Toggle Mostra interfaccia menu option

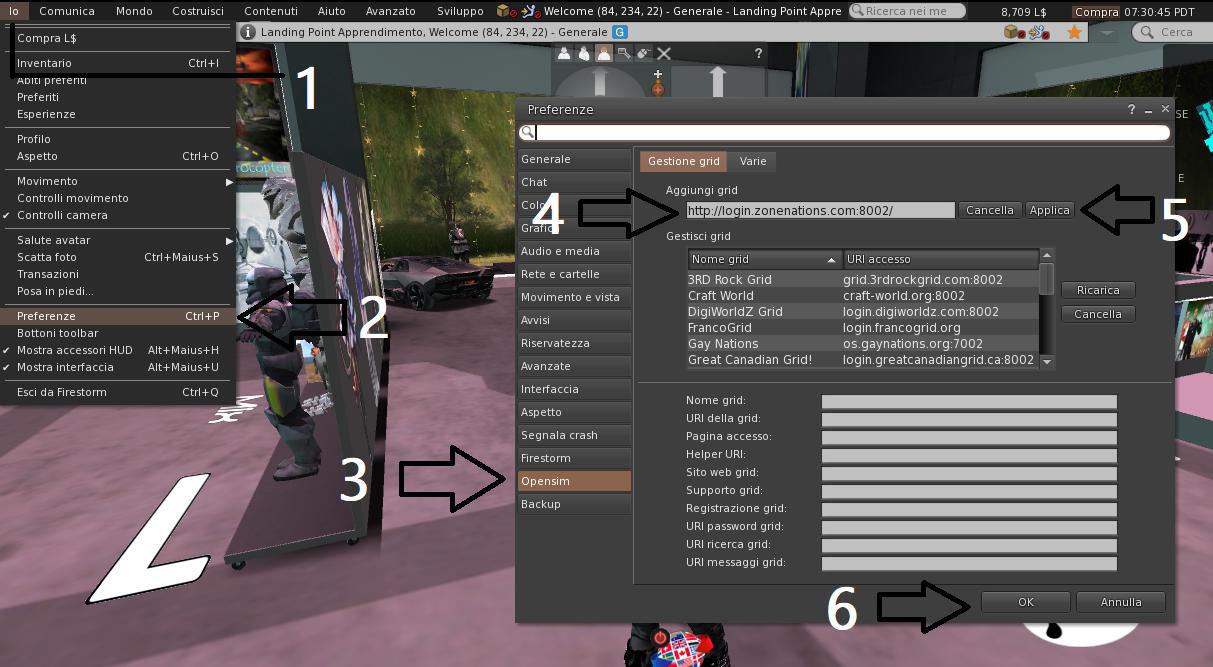65,367
